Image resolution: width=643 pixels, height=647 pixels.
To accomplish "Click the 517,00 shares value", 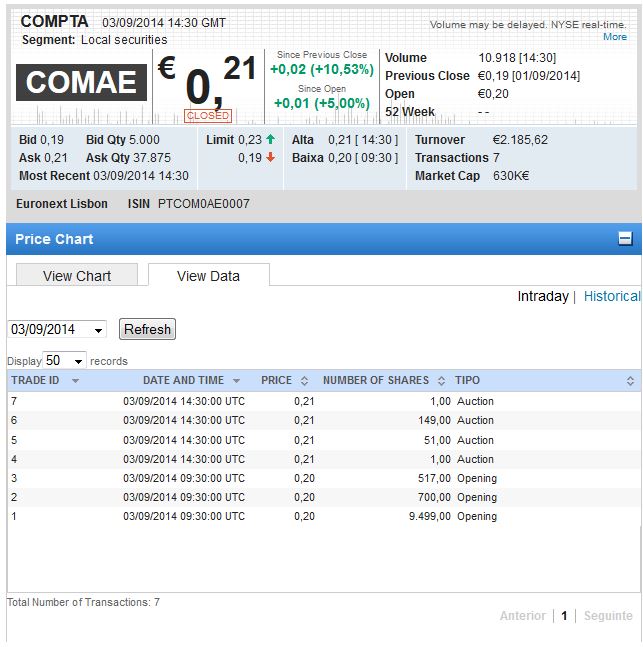I will point(434,478).
